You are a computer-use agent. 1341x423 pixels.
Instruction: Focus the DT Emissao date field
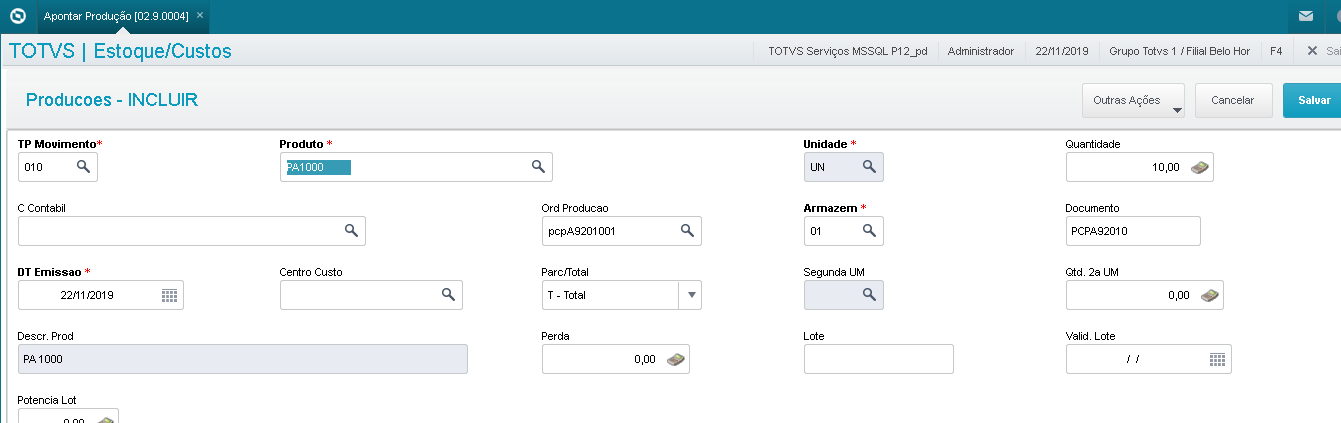[x=101, y=295]
